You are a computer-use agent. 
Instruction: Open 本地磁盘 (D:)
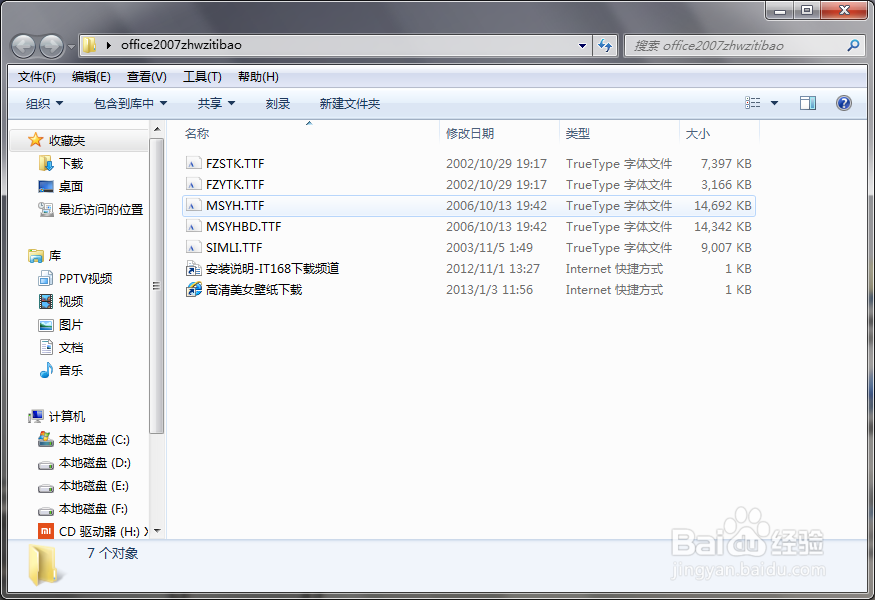pos(94,463)
